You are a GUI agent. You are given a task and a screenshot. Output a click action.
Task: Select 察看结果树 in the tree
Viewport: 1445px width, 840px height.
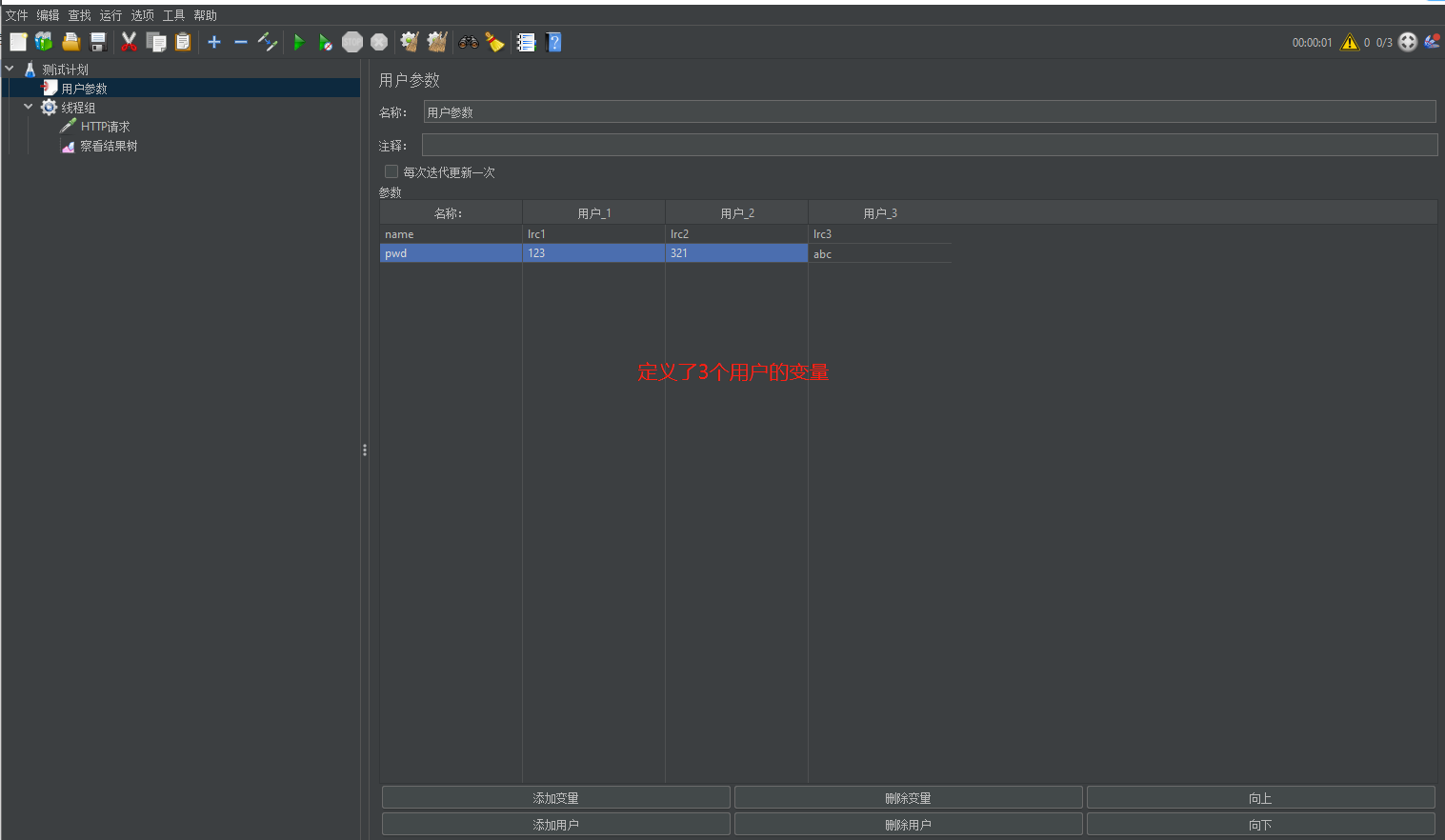(x=110, y=146)
